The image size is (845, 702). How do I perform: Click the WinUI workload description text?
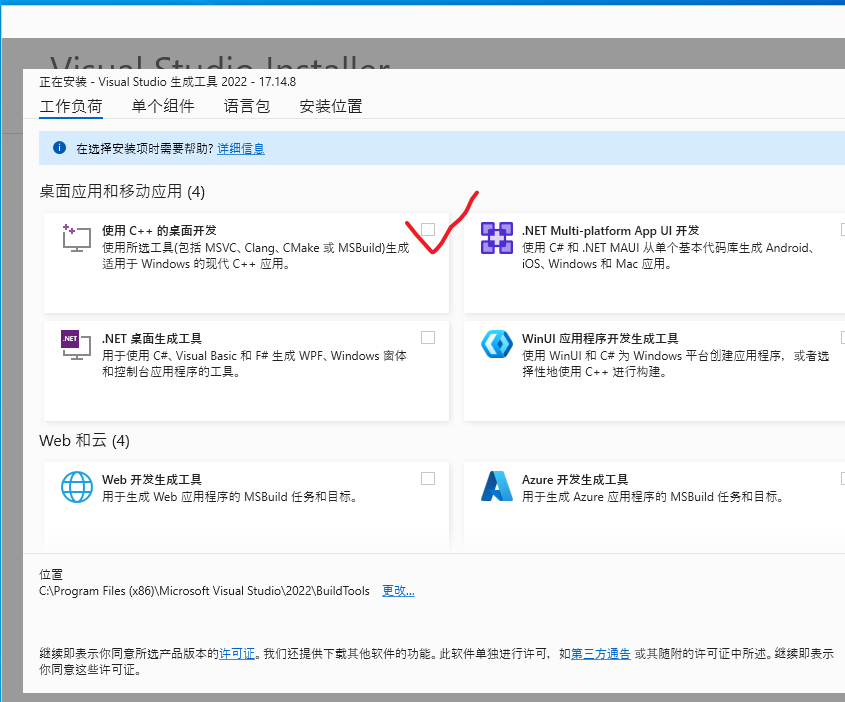pyautogui.click(x=676, y=363)
